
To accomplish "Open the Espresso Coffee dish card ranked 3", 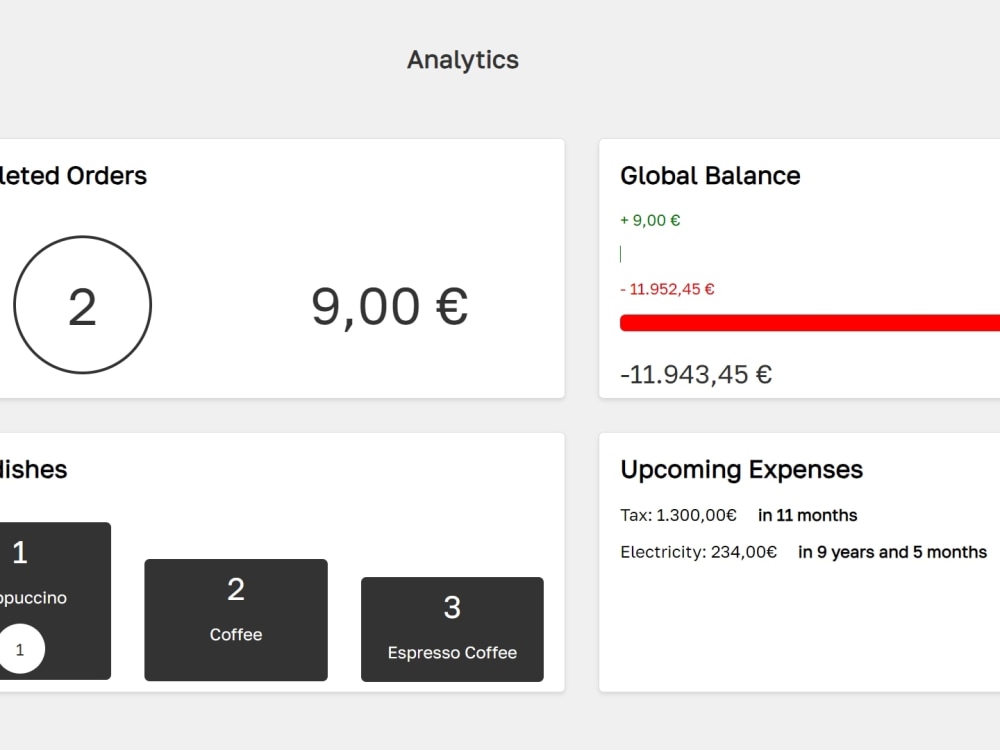I will 452,629.
